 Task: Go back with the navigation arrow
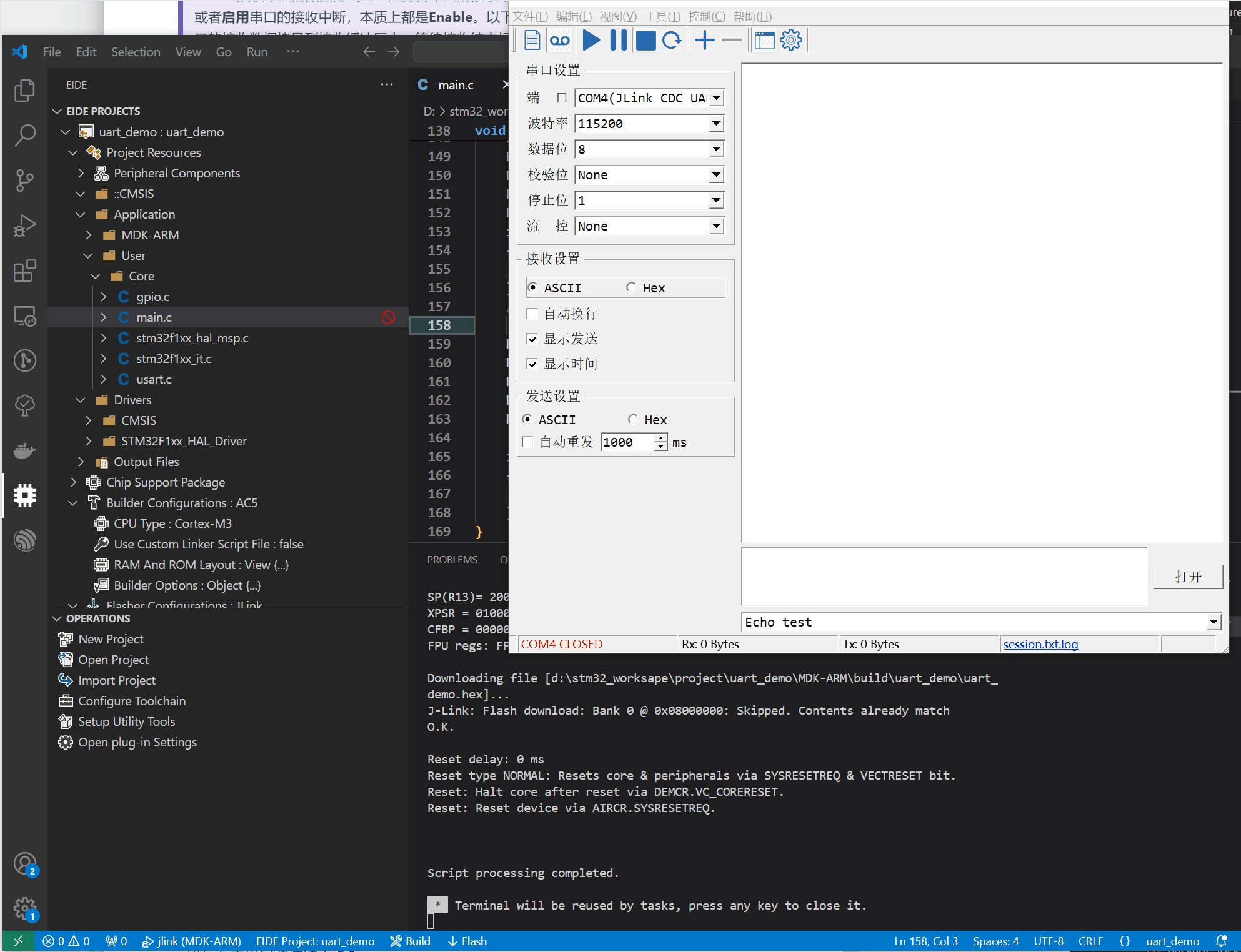[369, 52]
